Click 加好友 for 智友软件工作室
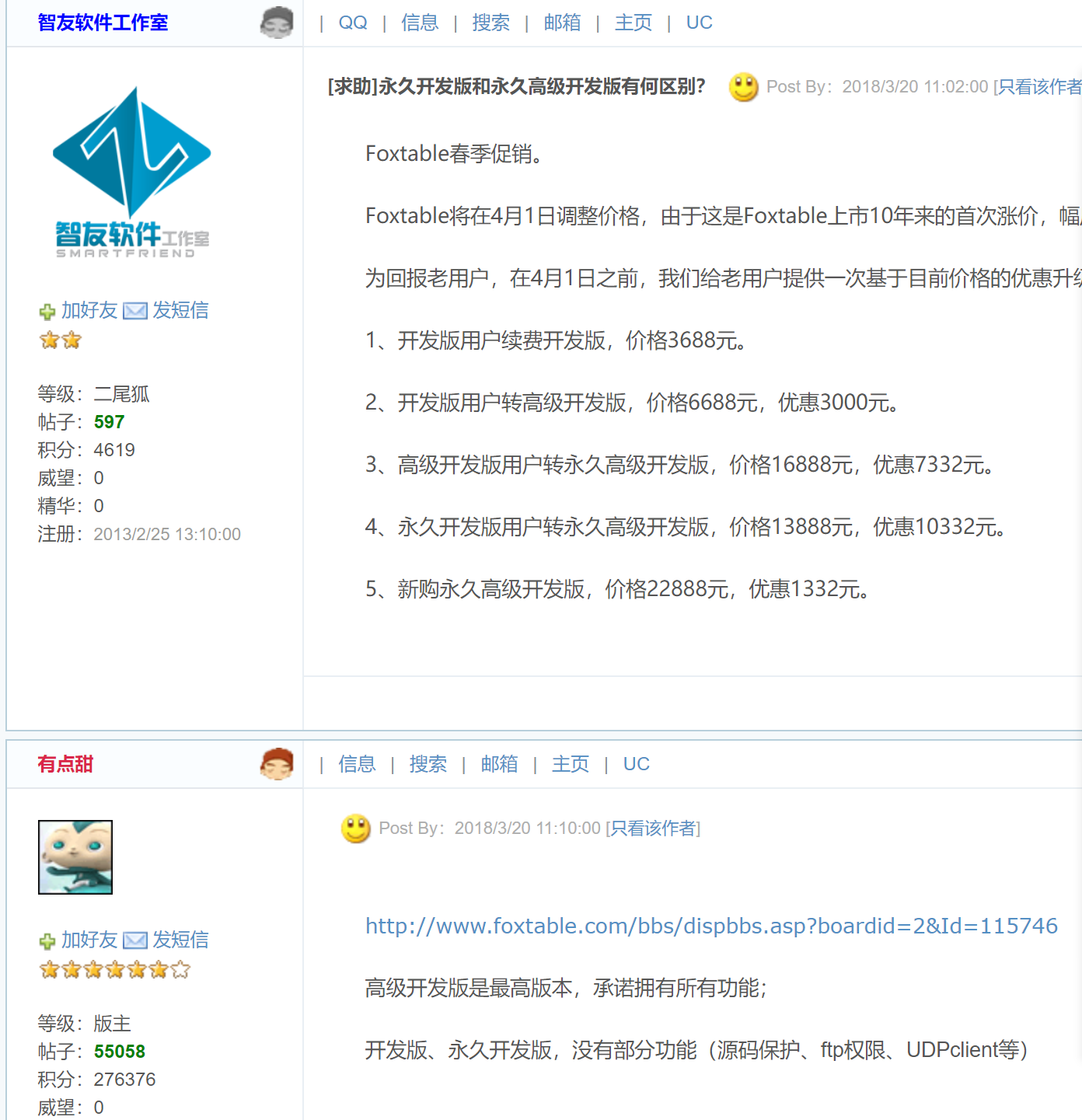Screen dimensions: 1082x1120 [89, 310]
